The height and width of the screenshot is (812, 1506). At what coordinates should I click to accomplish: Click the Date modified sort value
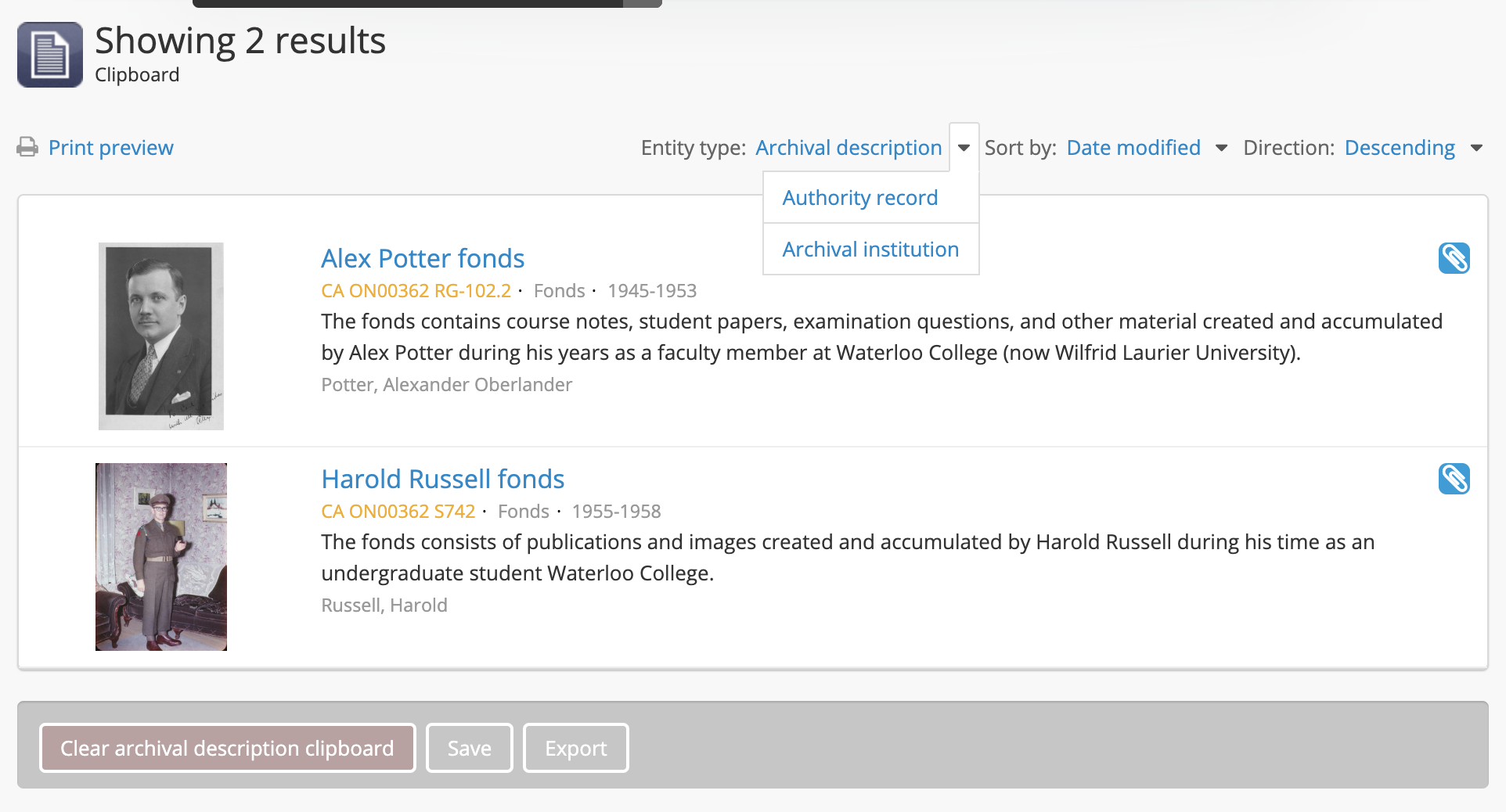1133,148
